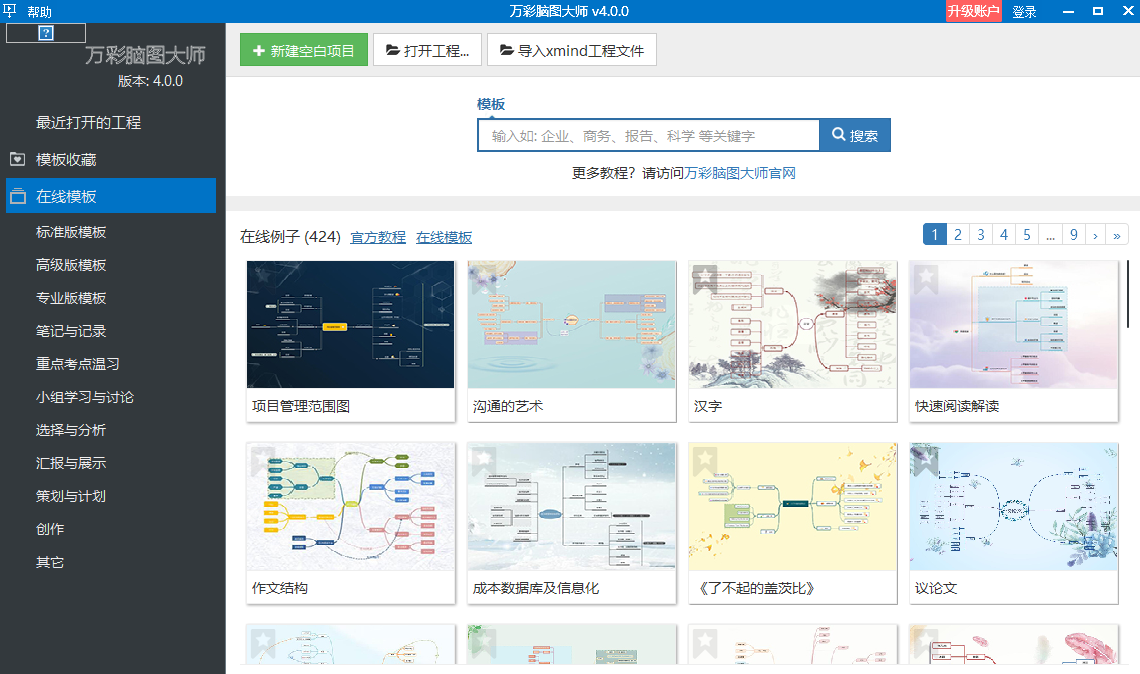This screenshot has width=1140, height=674.
Task: Toggle favorite star on 快速阅读解读 template
Action: [926, 277]
